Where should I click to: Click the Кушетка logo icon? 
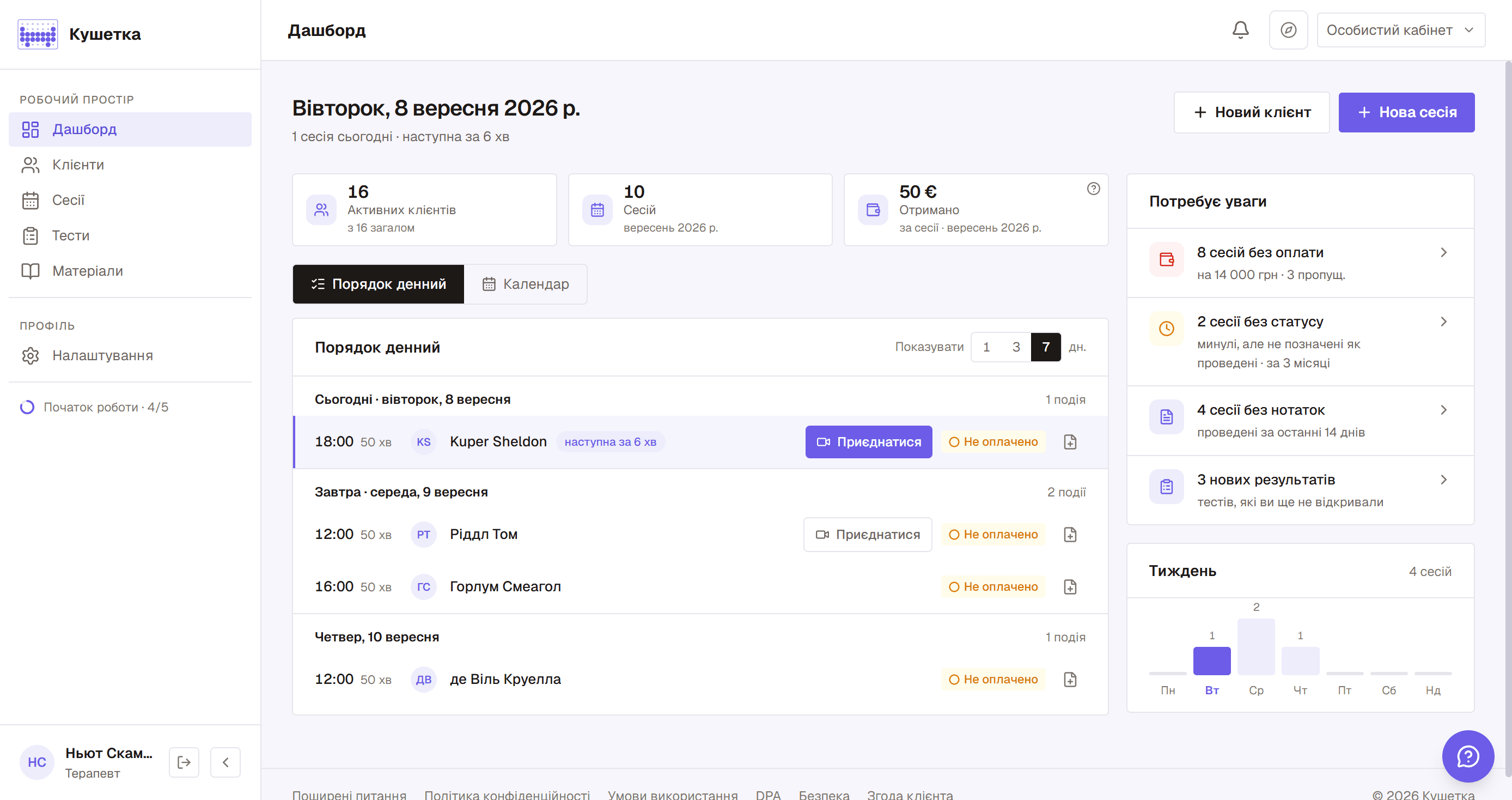pyautogui.click(x=38, y=34)
